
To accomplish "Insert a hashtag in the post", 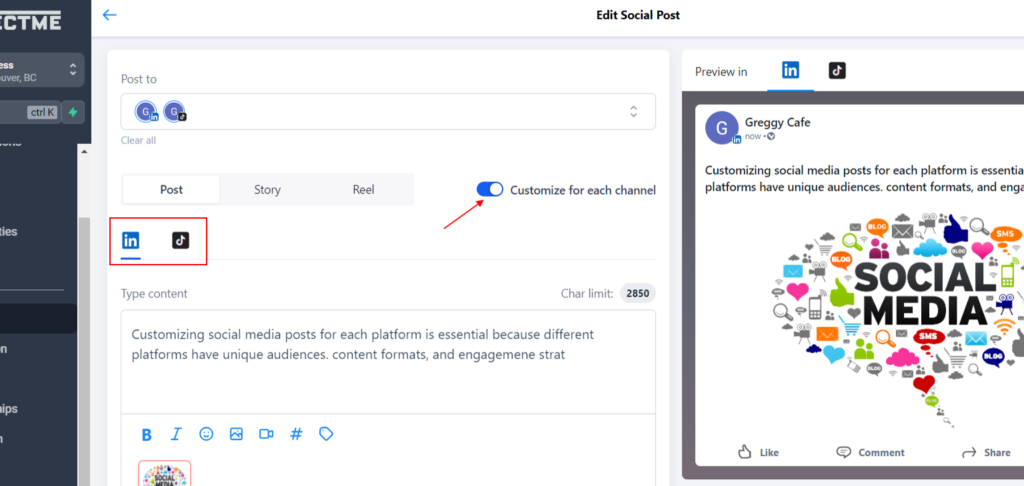I will (296, 434).
